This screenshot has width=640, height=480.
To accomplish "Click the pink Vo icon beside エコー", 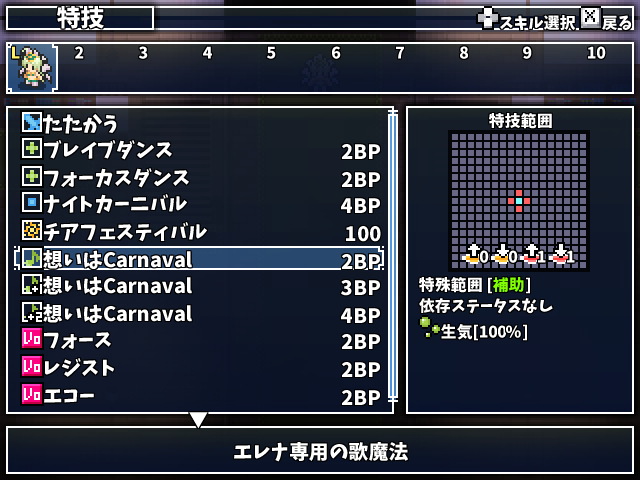I will pos(31,394).
